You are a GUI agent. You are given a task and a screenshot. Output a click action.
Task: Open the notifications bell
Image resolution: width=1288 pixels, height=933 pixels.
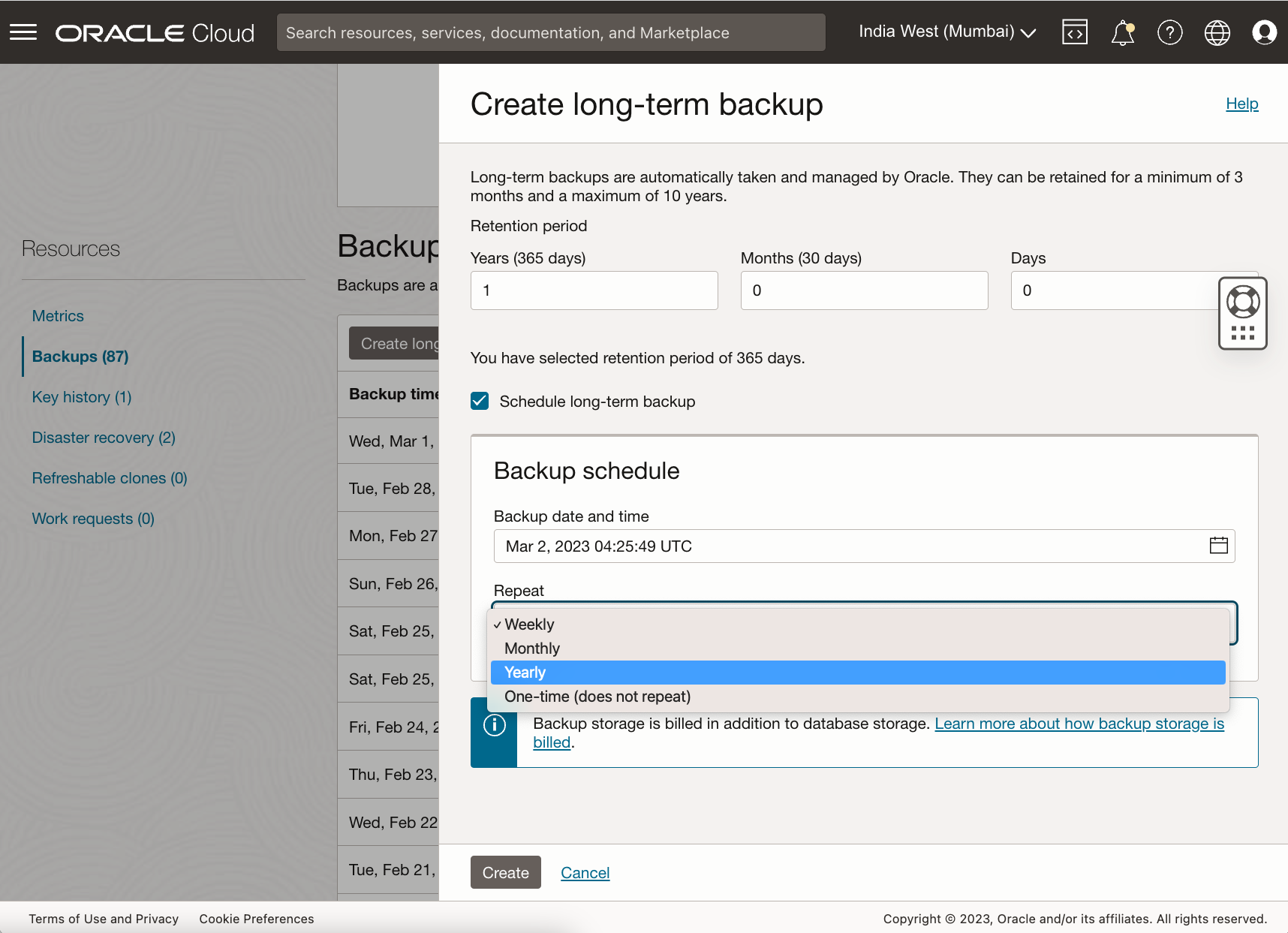(x=1122, y=32)
